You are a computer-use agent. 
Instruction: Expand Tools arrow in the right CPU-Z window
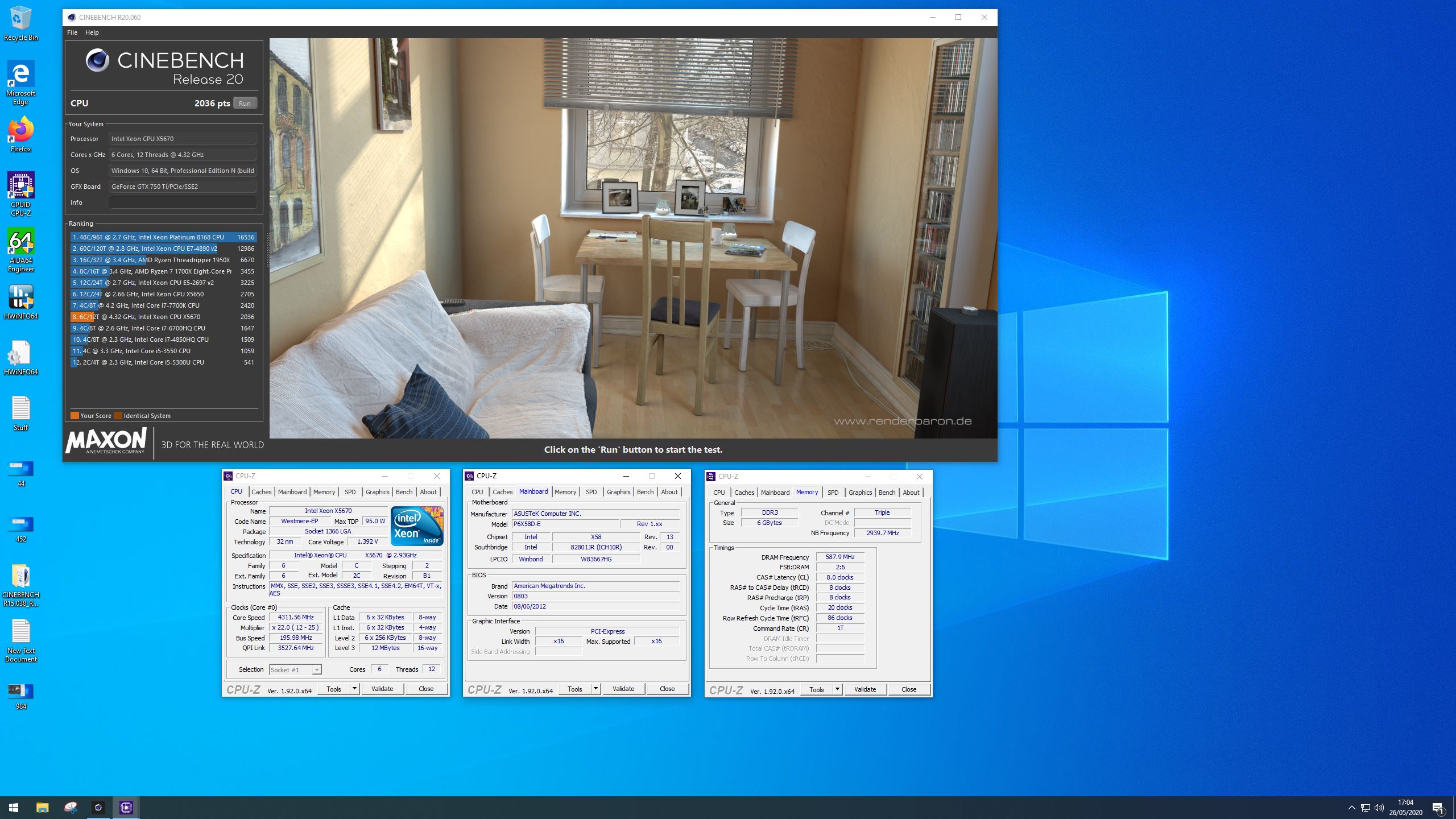coord(837,689)
